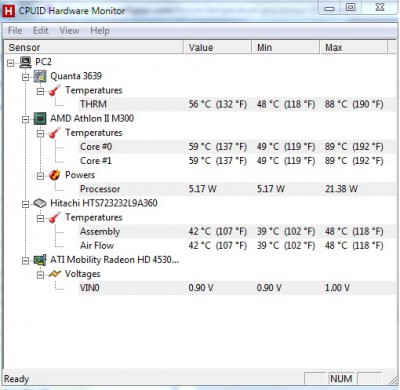Image resolution: width=400 pixels, height=390 pixels.
Task: Open the File menu
Action: click(x=15, y=31)
